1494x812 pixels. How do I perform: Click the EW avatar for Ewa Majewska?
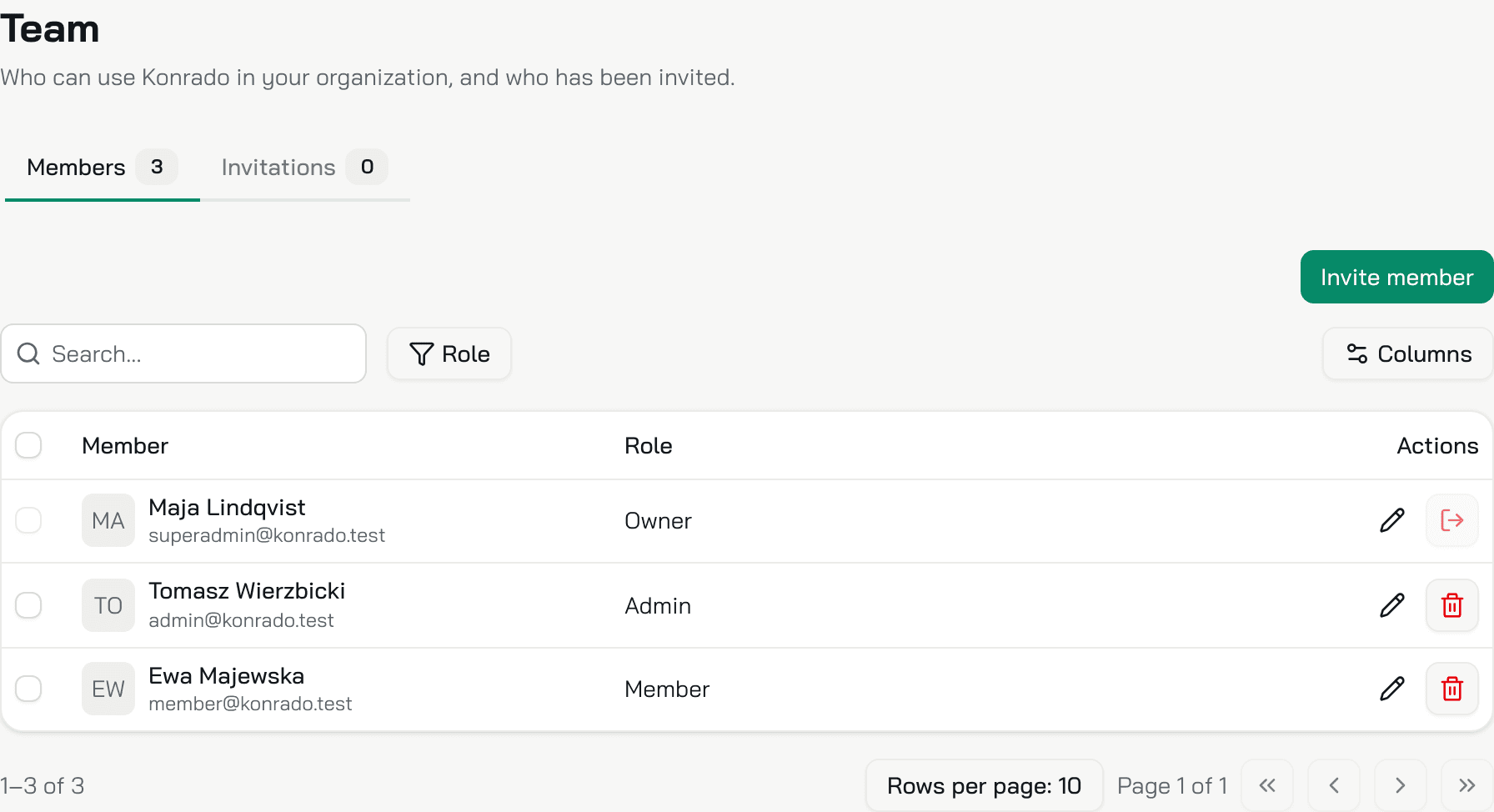point(108,689)
